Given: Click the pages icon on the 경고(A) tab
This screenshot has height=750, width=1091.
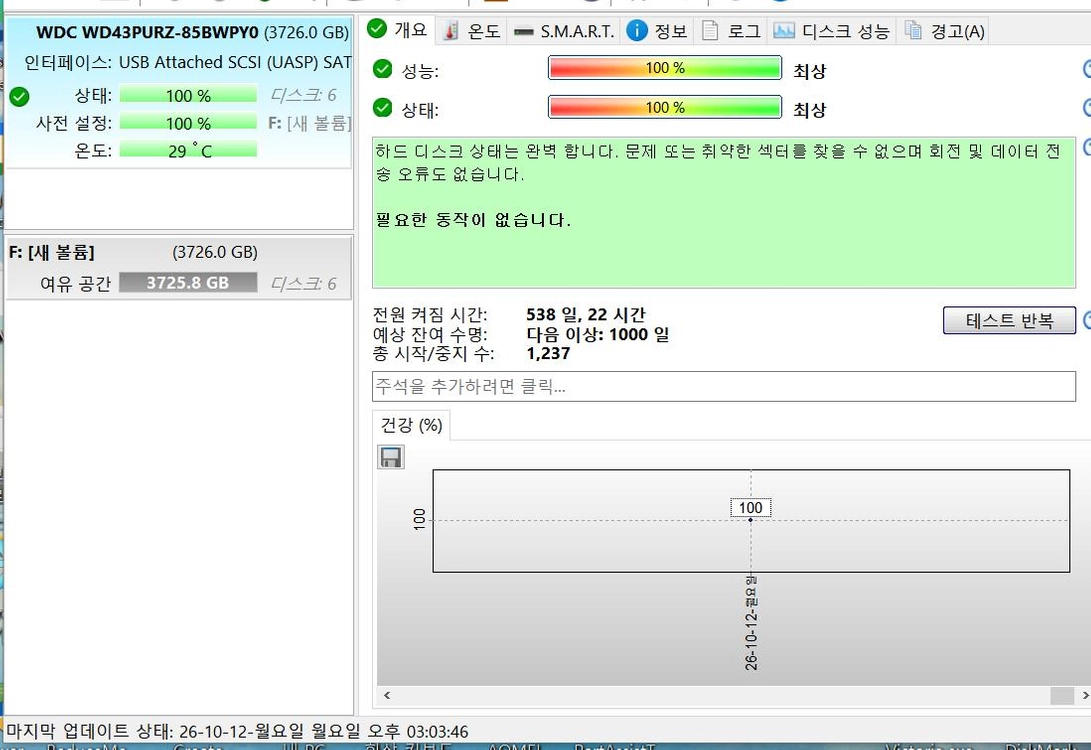Looking at the screenshot, I should coord(913,31).
